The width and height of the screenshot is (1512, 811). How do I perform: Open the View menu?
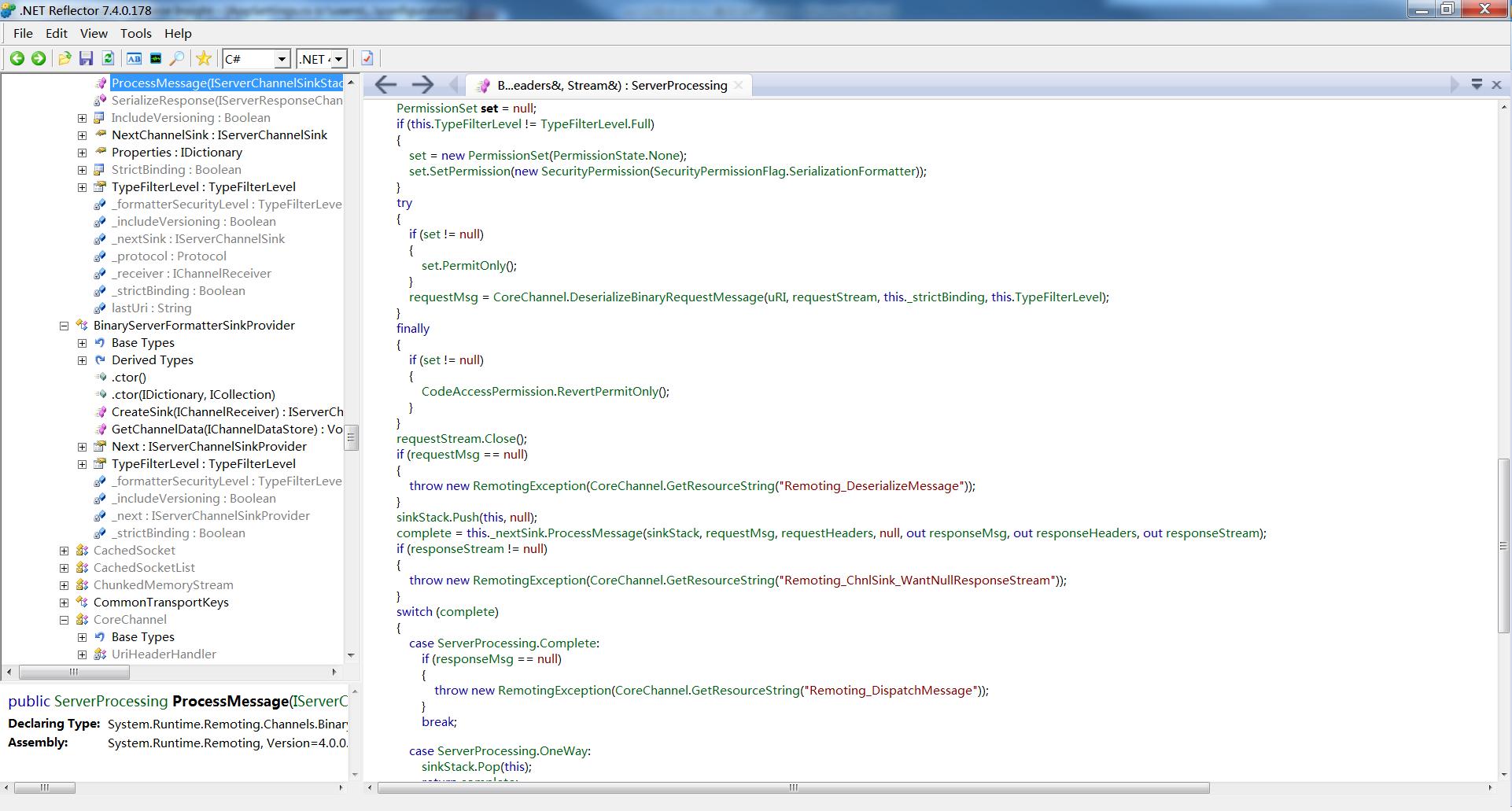coord(93,33)
